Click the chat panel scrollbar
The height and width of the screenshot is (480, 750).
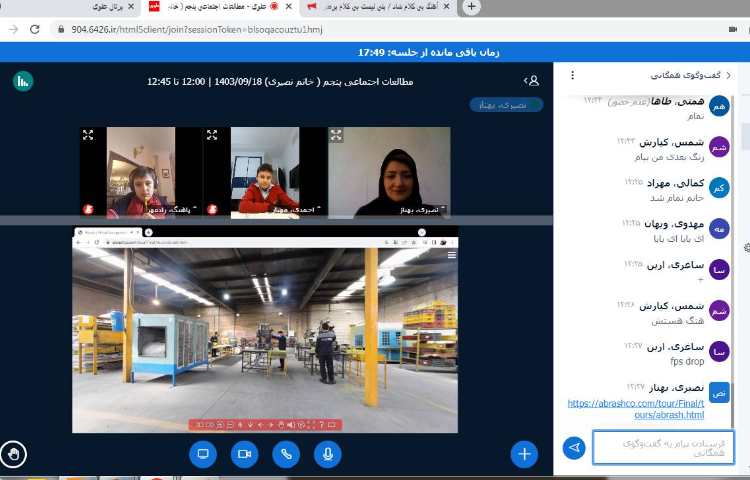(732, 261)
